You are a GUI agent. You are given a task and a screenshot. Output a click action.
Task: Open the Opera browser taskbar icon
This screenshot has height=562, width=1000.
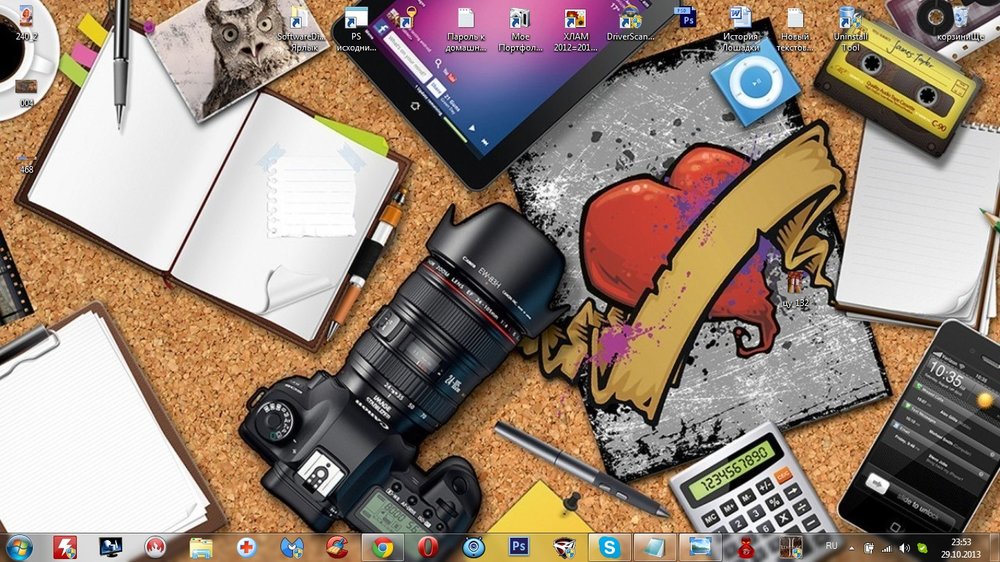tap(428, 547)
